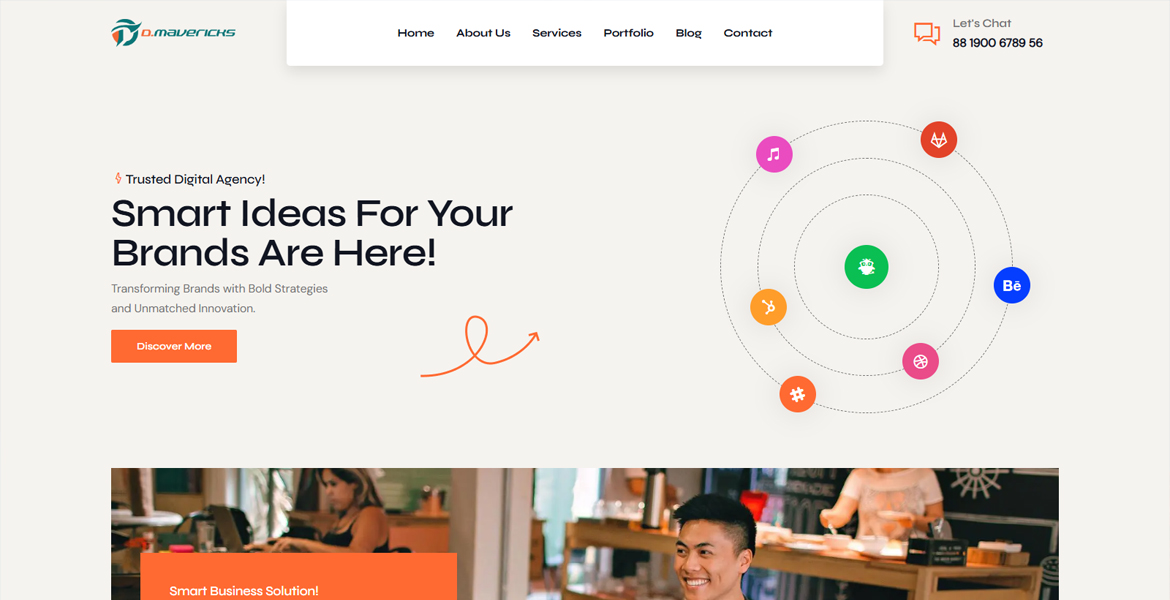Open the Services menu
The height and width of the screenshot is (600, 1170).
[557, 33]
